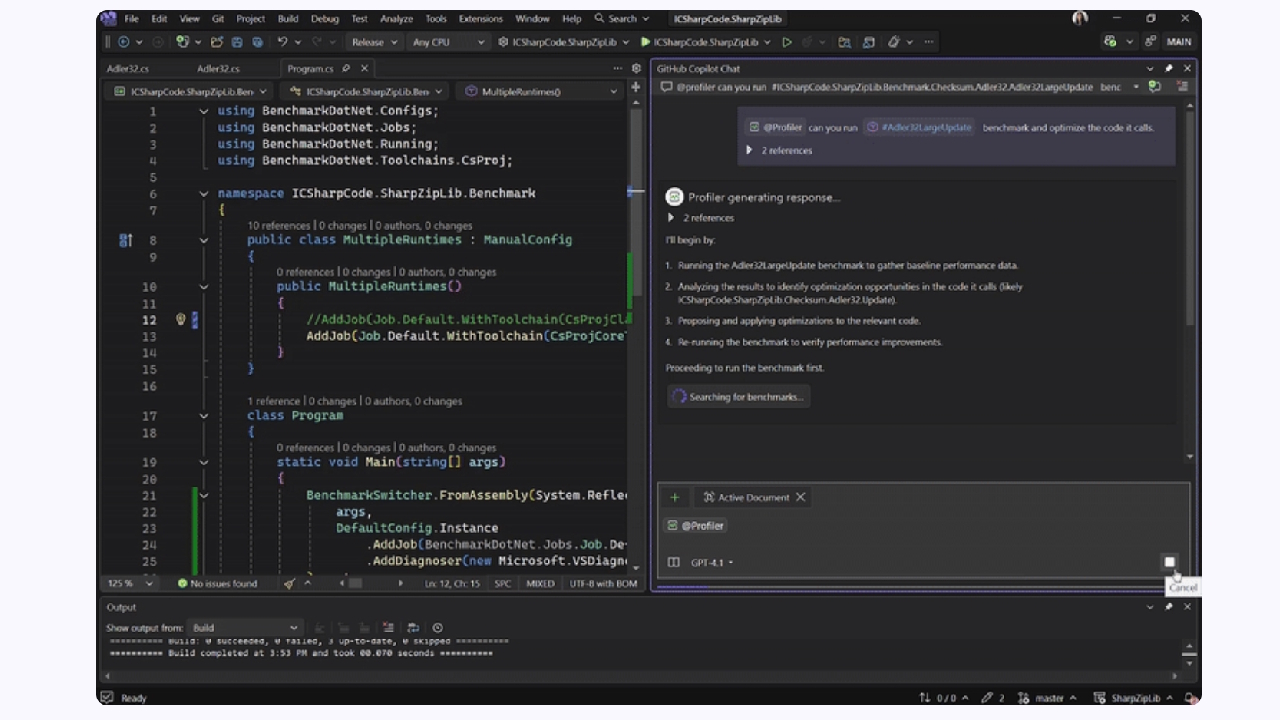Open the Analyze menu

397,18
